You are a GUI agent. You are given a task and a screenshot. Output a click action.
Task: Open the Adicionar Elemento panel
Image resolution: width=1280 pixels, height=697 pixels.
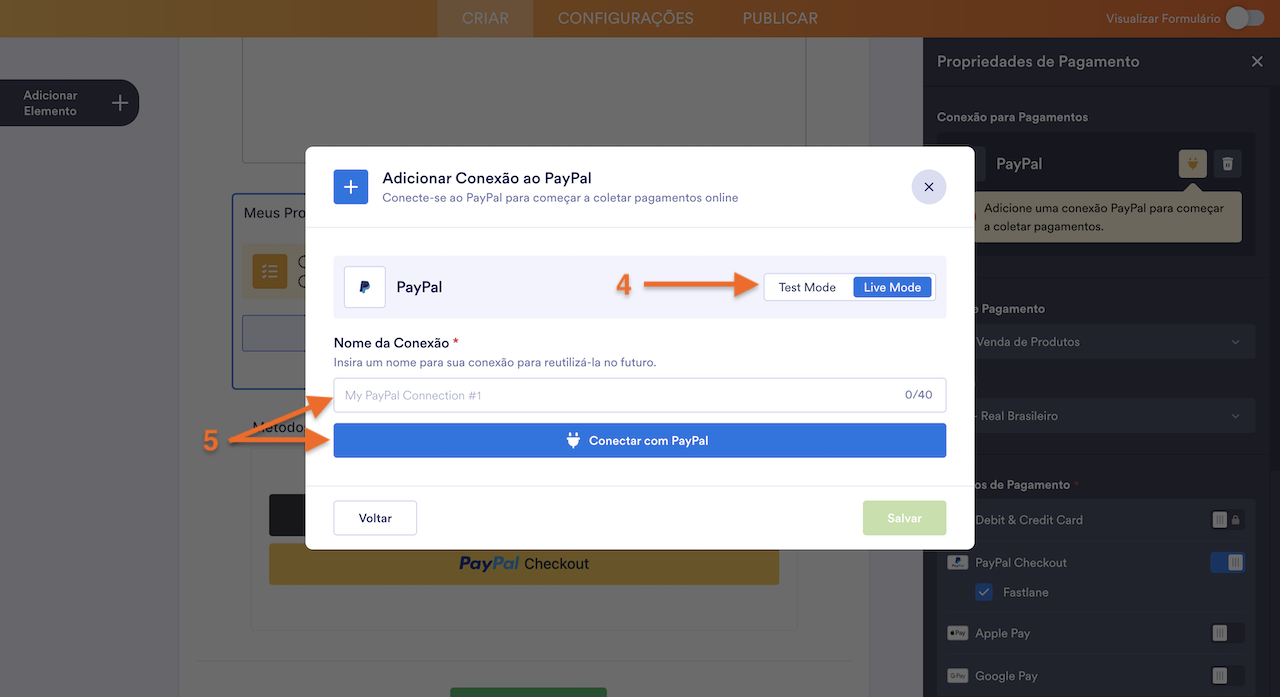69,103
